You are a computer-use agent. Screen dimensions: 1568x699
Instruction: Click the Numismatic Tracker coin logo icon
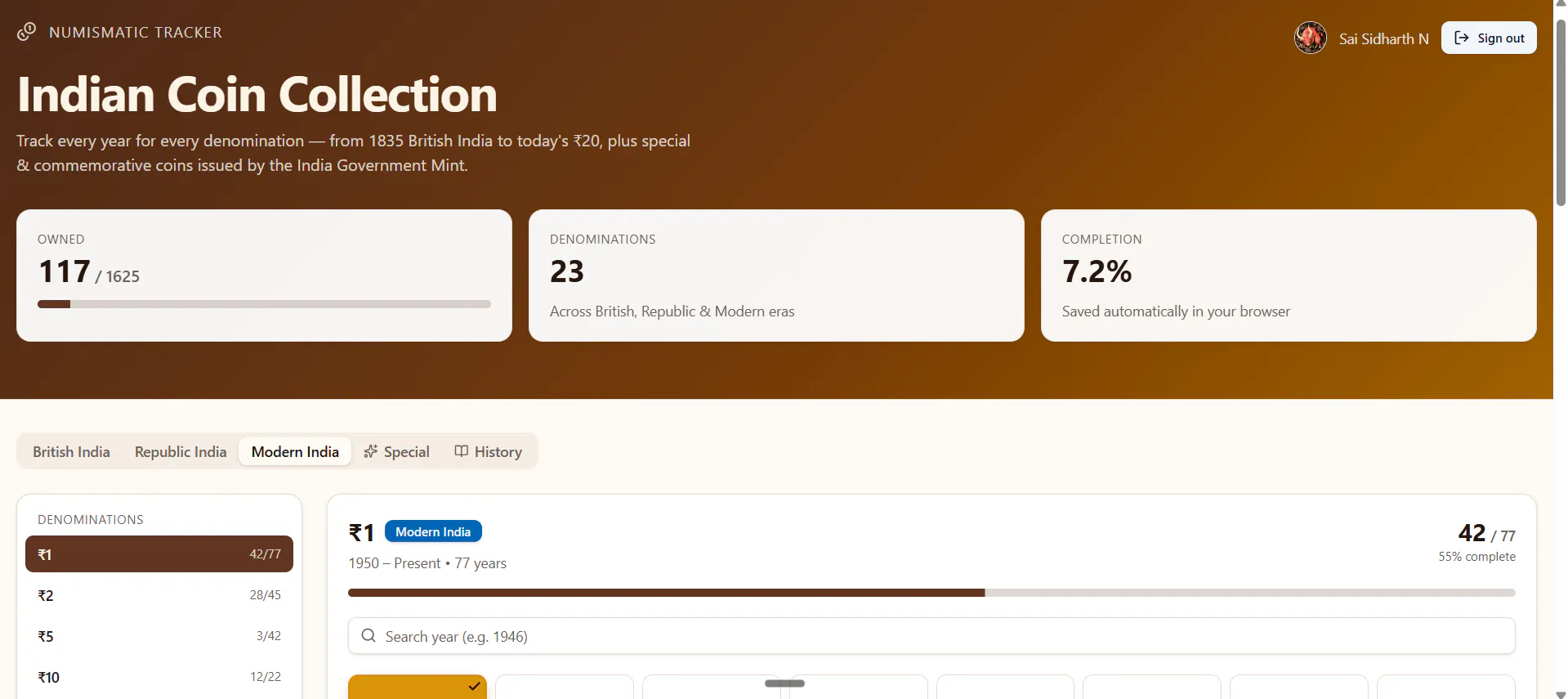pos(26,32)
